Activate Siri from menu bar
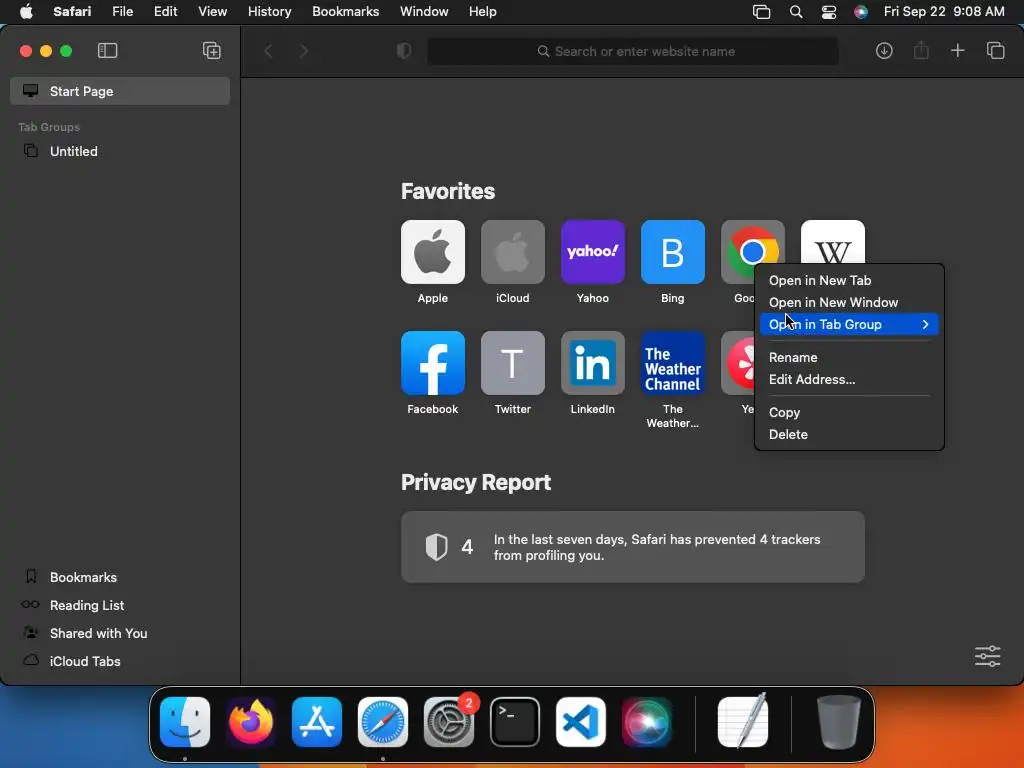This screenshot has height=768, width=1024. click(861, 12)
